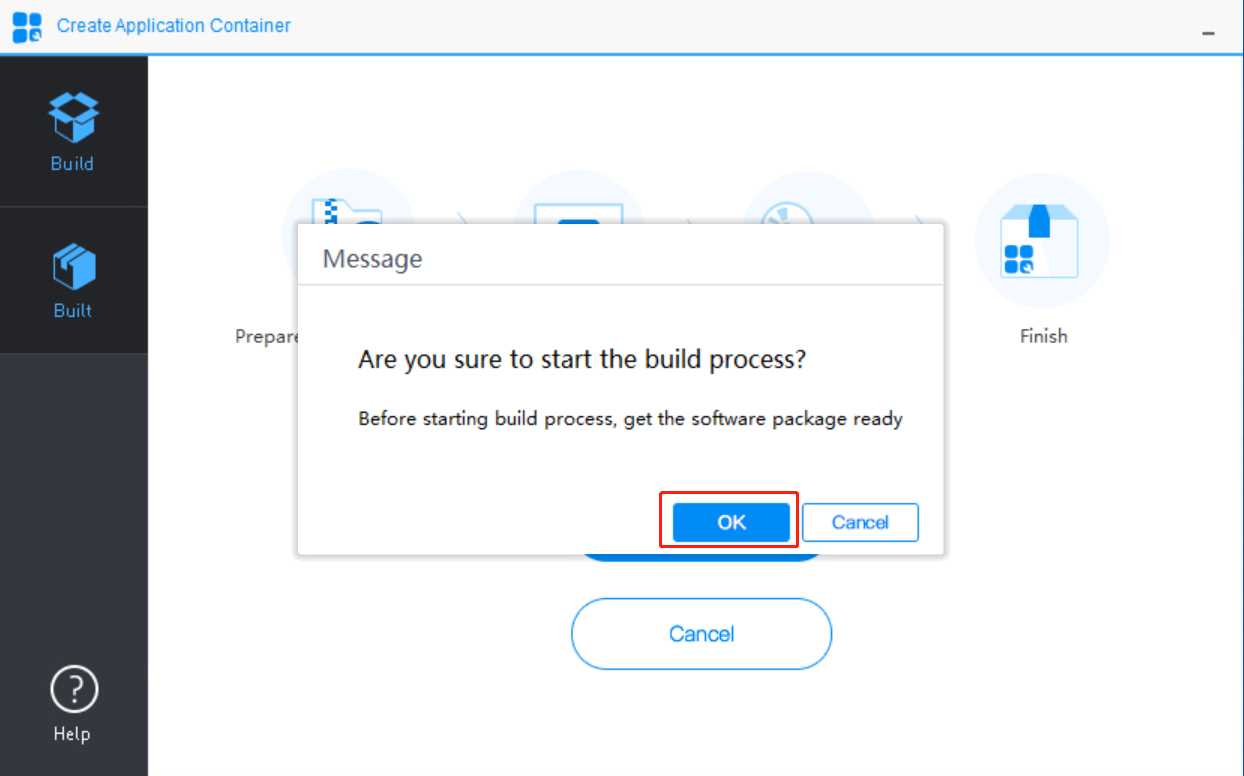
Task: Click the second step icon above the dialog
Action: tap(578, 200)
